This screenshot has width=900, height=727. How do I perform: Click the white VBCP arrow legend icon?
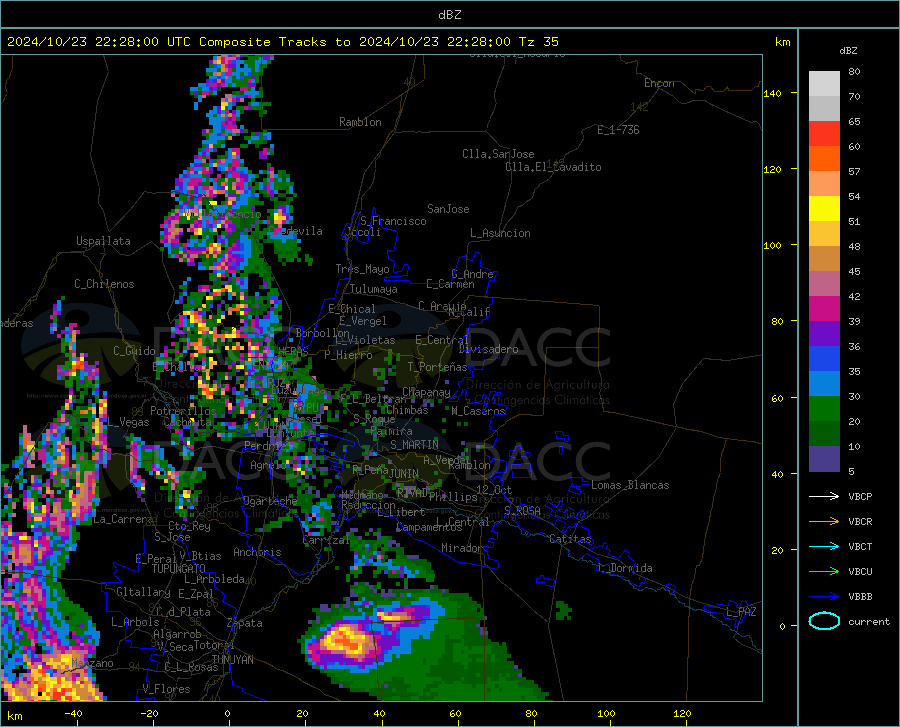coord(824,496)
